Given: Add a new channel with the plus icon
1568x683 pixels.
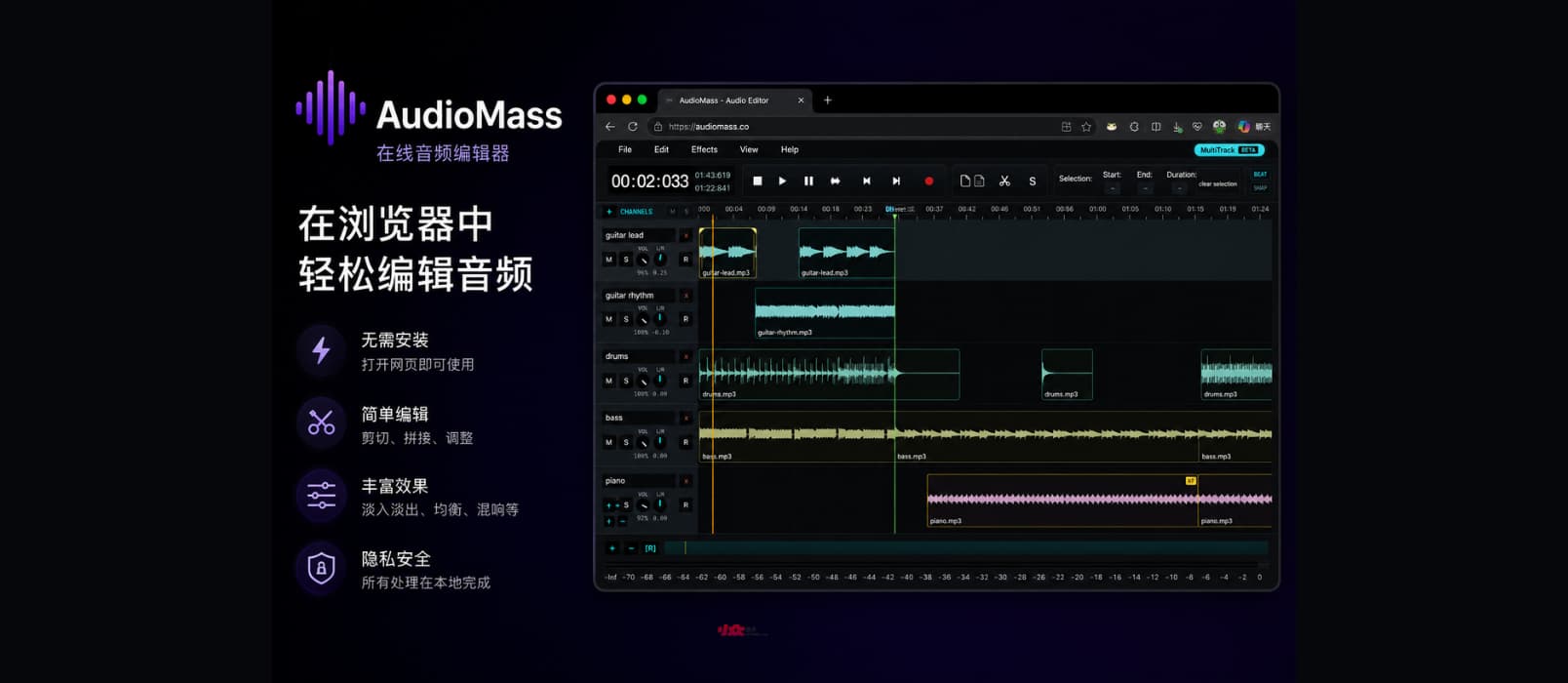Looking at the screenshot, I should (609, 212).
